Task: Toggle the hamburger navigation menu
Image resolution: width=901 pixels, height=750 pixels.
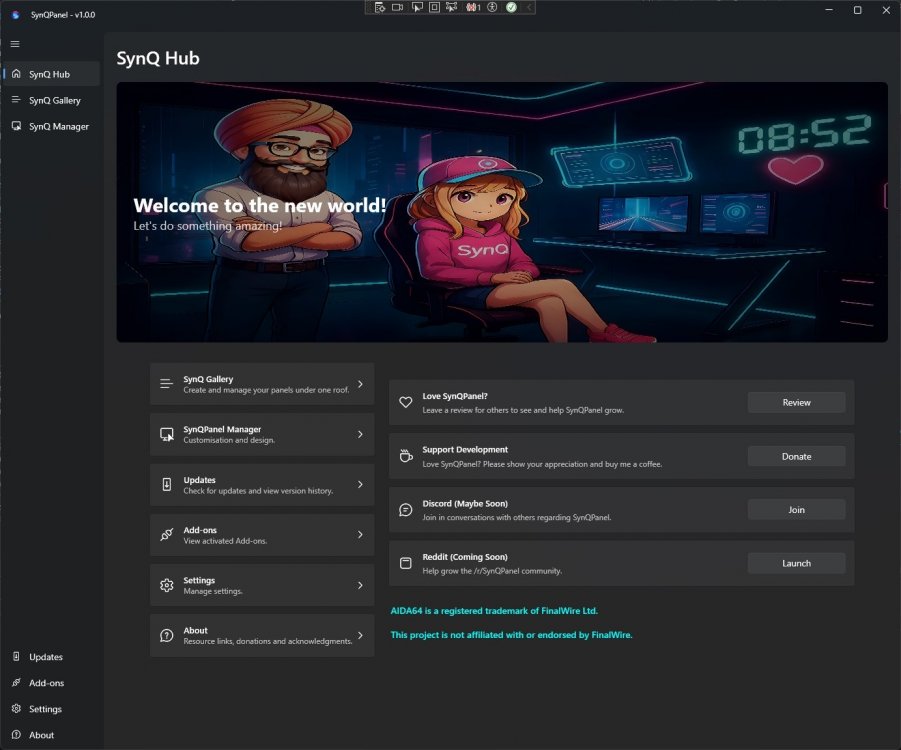Action: (15, 44)
